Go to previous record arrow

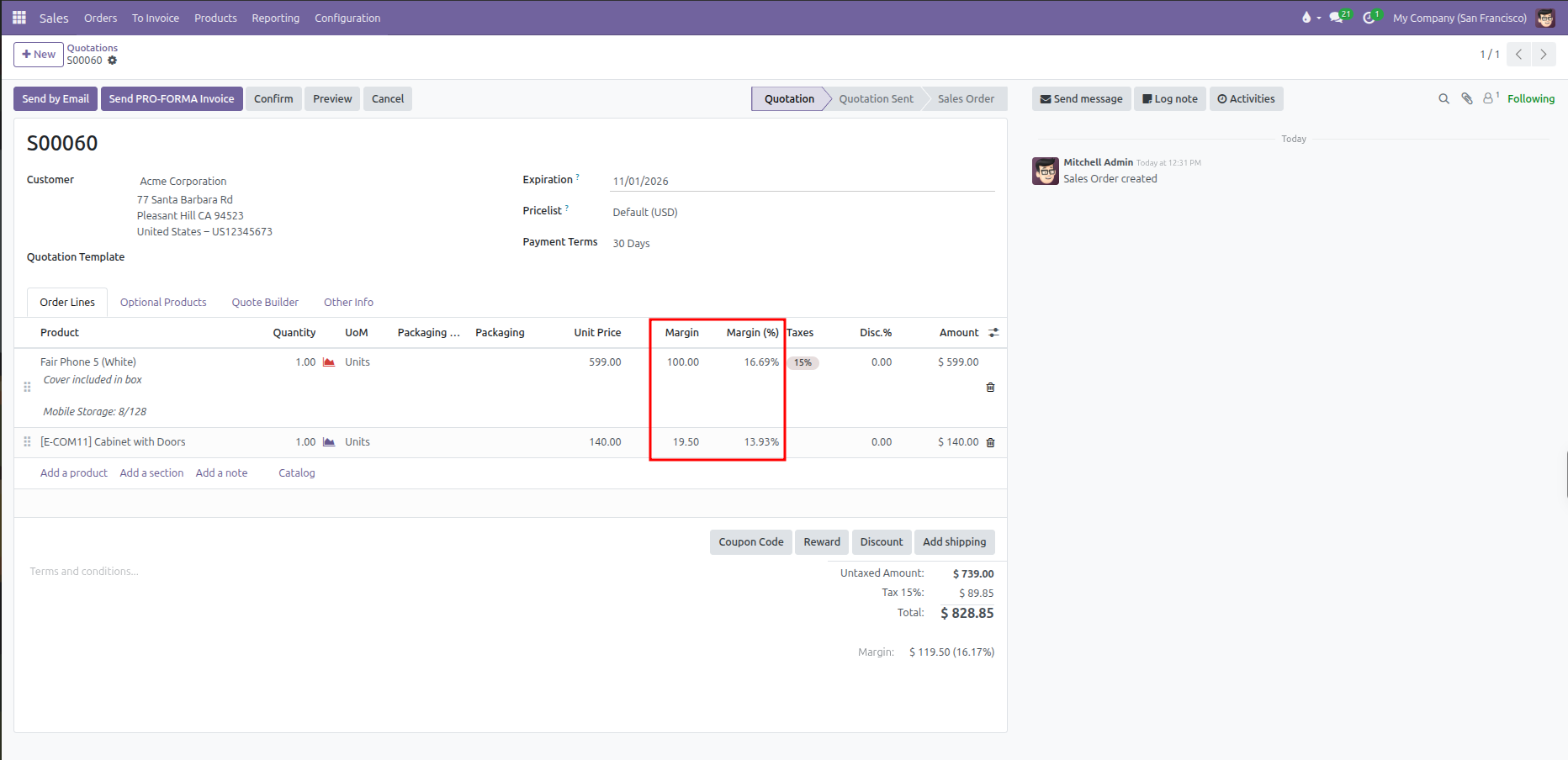1518,54
